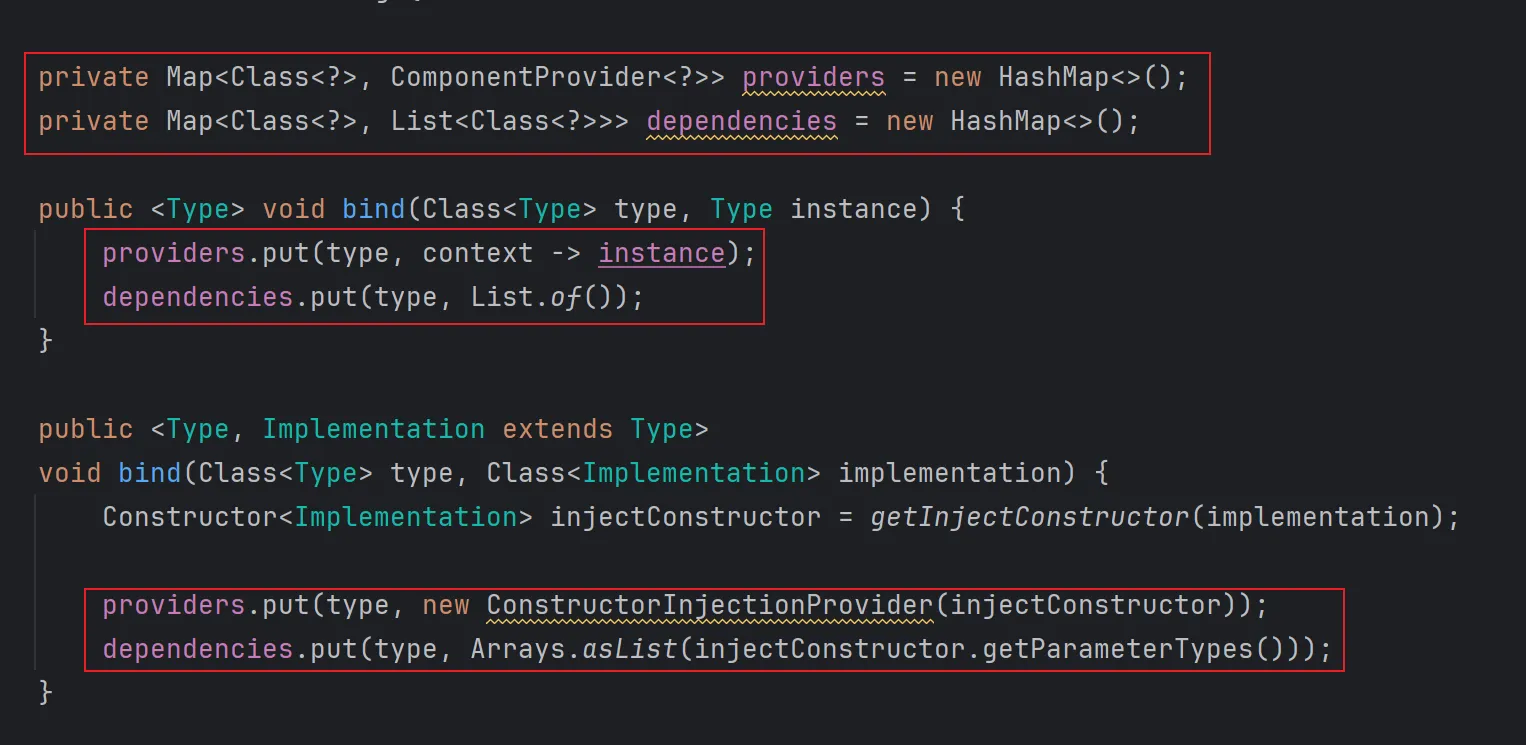Click the ConstructorInjectionProvider class name
Screen dimensions: 1526x745
tap(709, 605)
